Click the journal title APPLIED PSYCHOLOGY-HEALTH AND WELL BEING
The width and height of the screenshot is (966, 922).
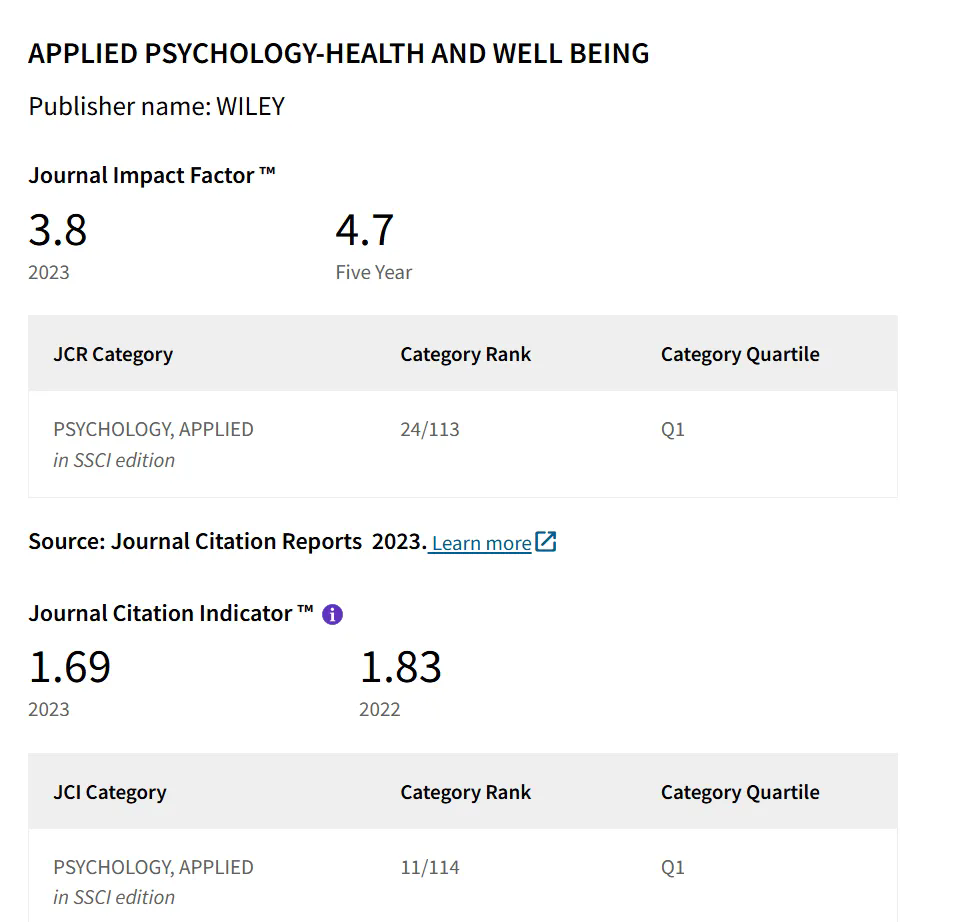pyautogui.click(x=338, y=54)
